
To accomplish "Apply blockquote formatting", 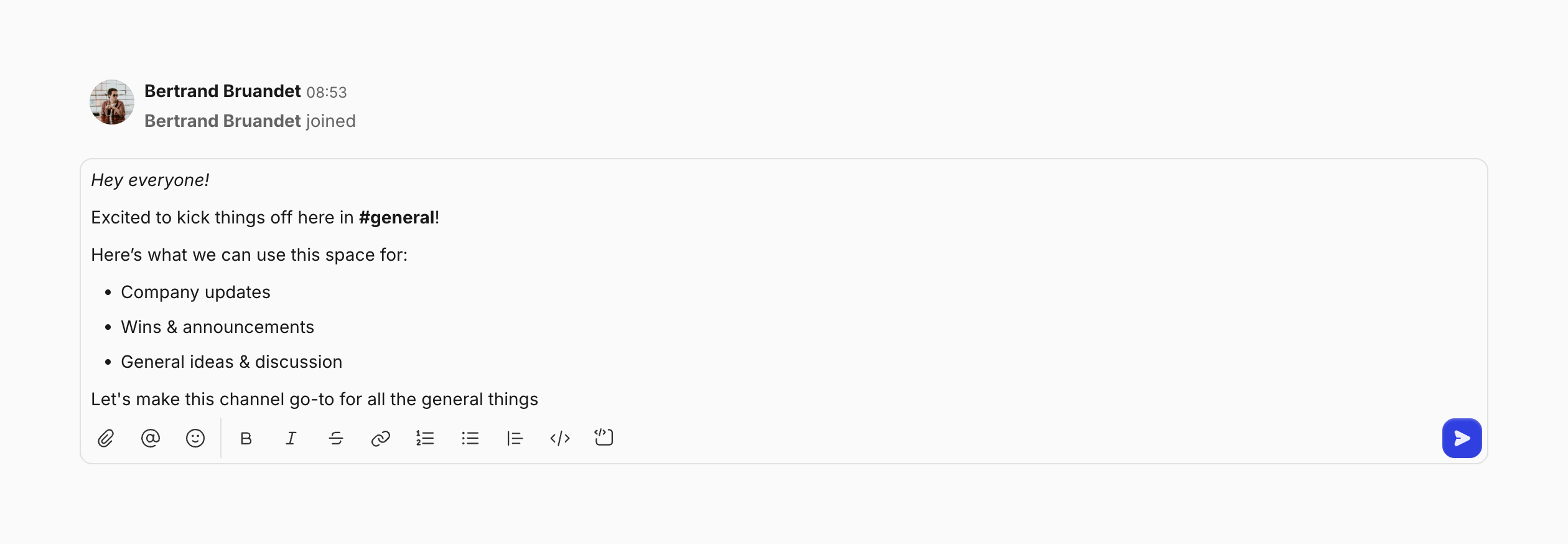I will pyautogui.click(x=515, y=439).
